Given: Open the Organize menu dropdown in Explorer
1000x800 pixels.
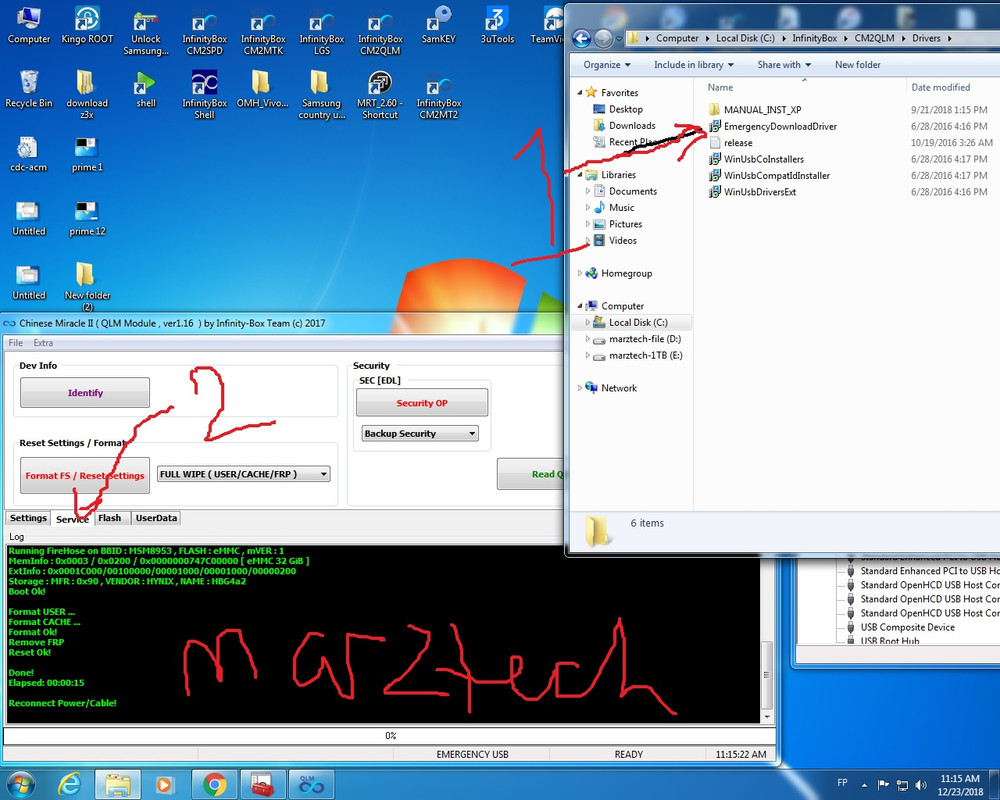Looking at the screenshot, I should coord(607,64).
